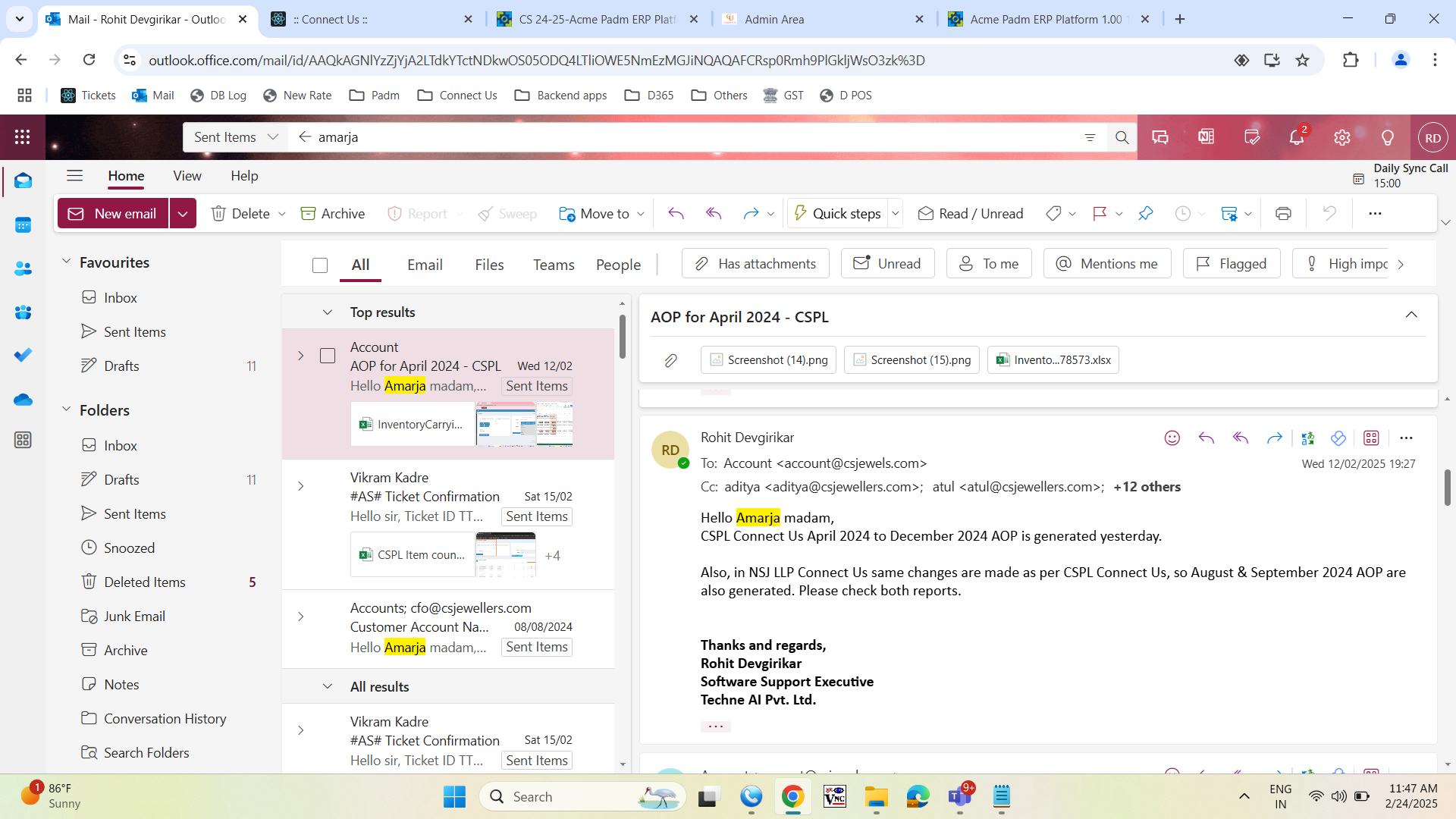1456x819 pixels.
Task: Open the Deleted Items folder
Action: [x=145, y=582]
